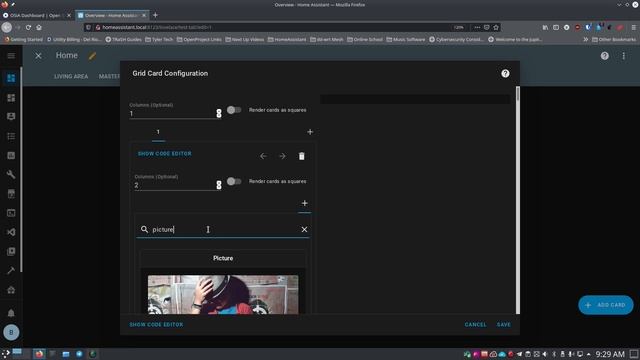
Task: Click SHOW CODE EDITOR at dialog bottom
Action: (x=156, y=324)
